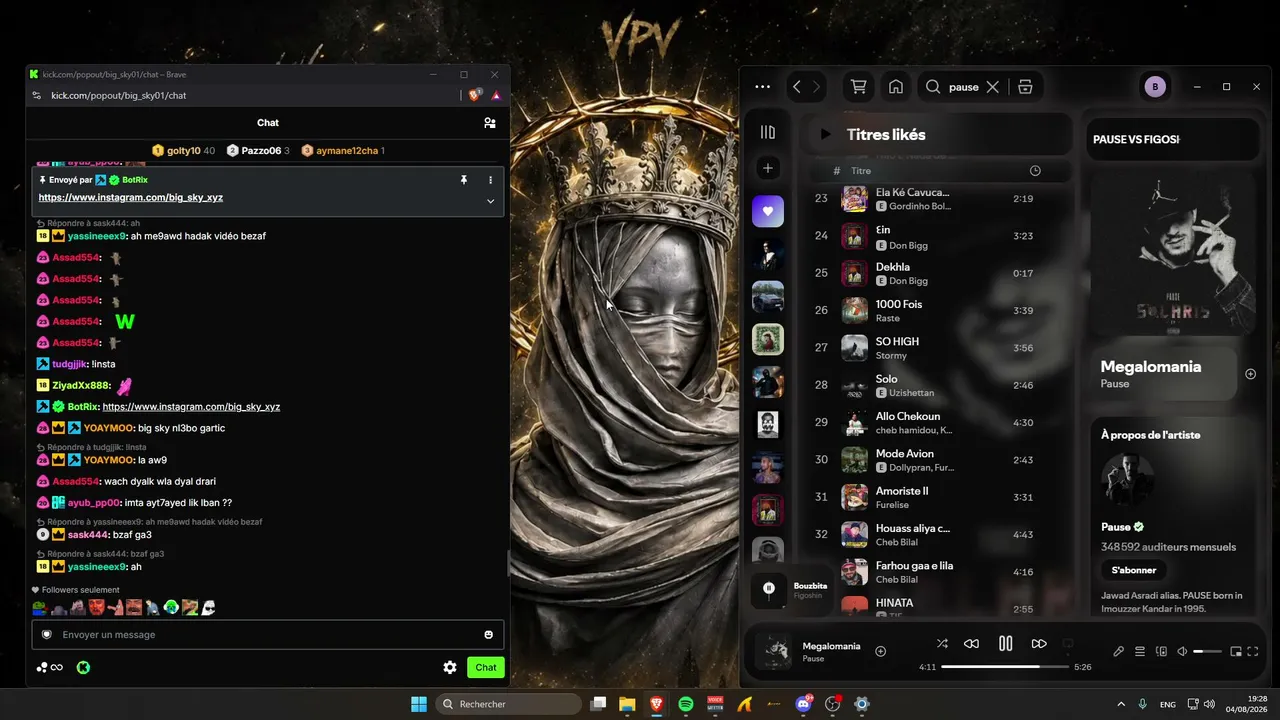
Task: Unpin the pinned BotRix message
Action: point(463,180)
